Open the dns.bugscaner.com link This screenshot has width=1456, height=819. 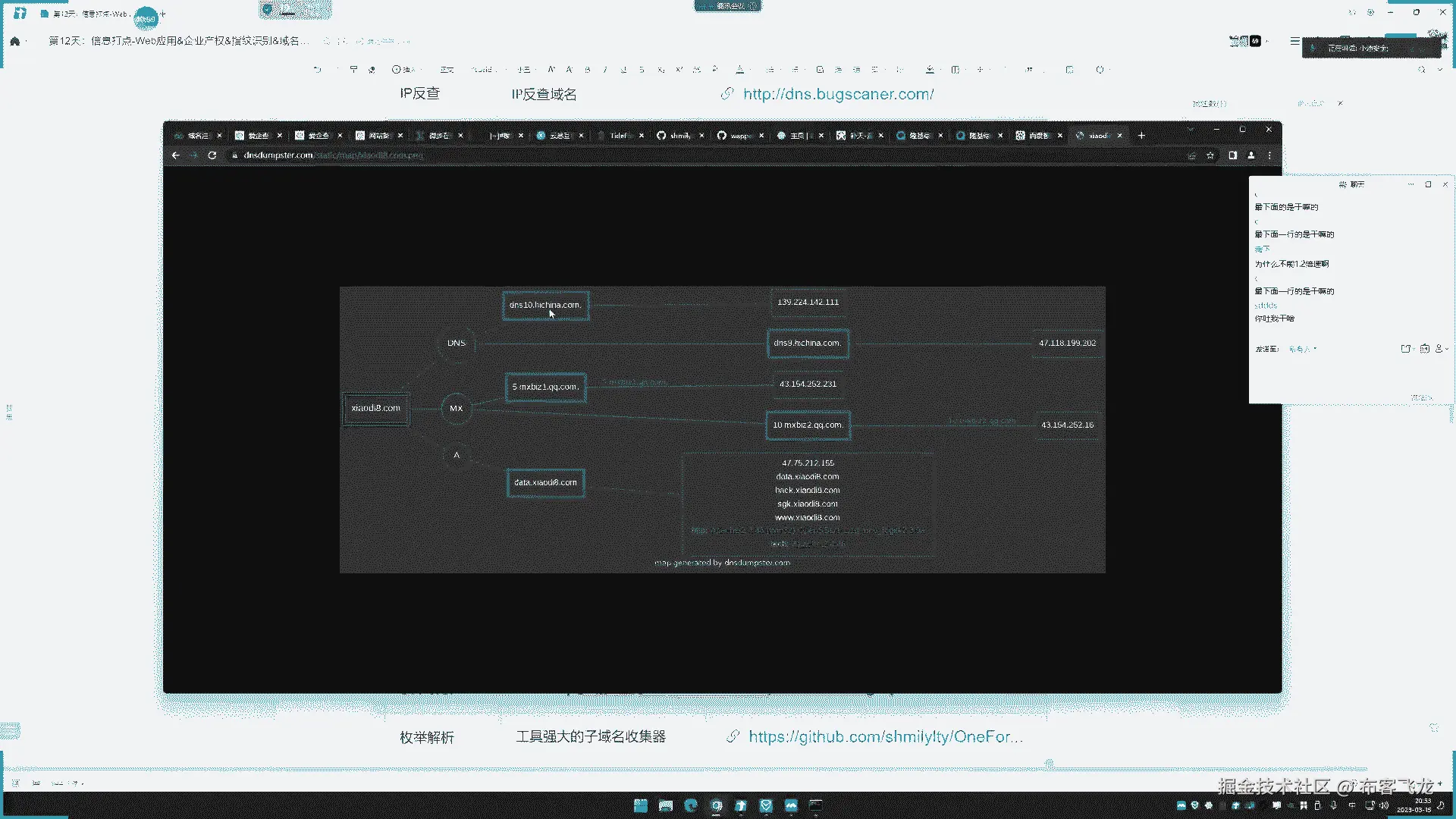pos(838,94)
